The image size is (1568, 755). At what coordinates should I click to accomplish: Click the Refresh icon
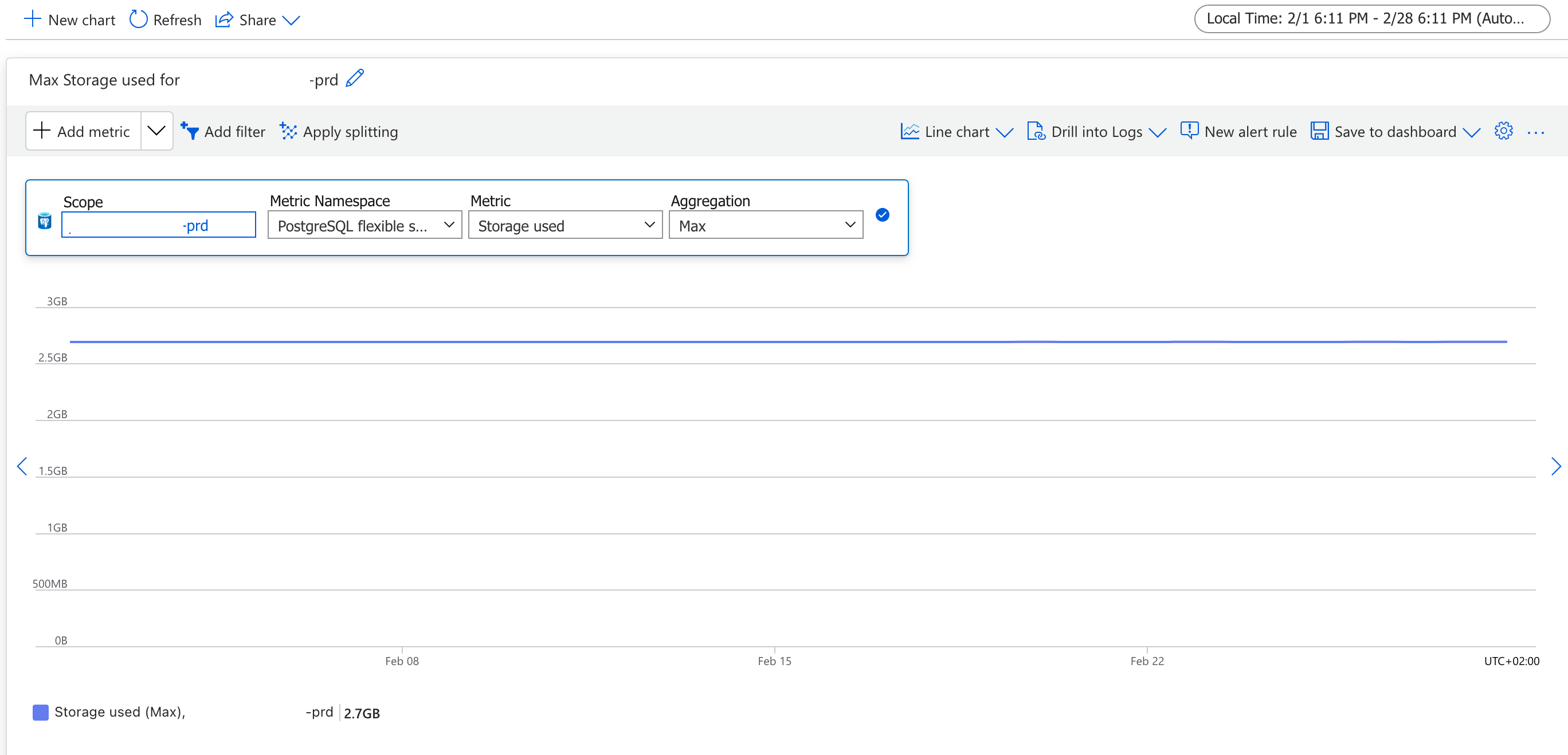[138, 19]
